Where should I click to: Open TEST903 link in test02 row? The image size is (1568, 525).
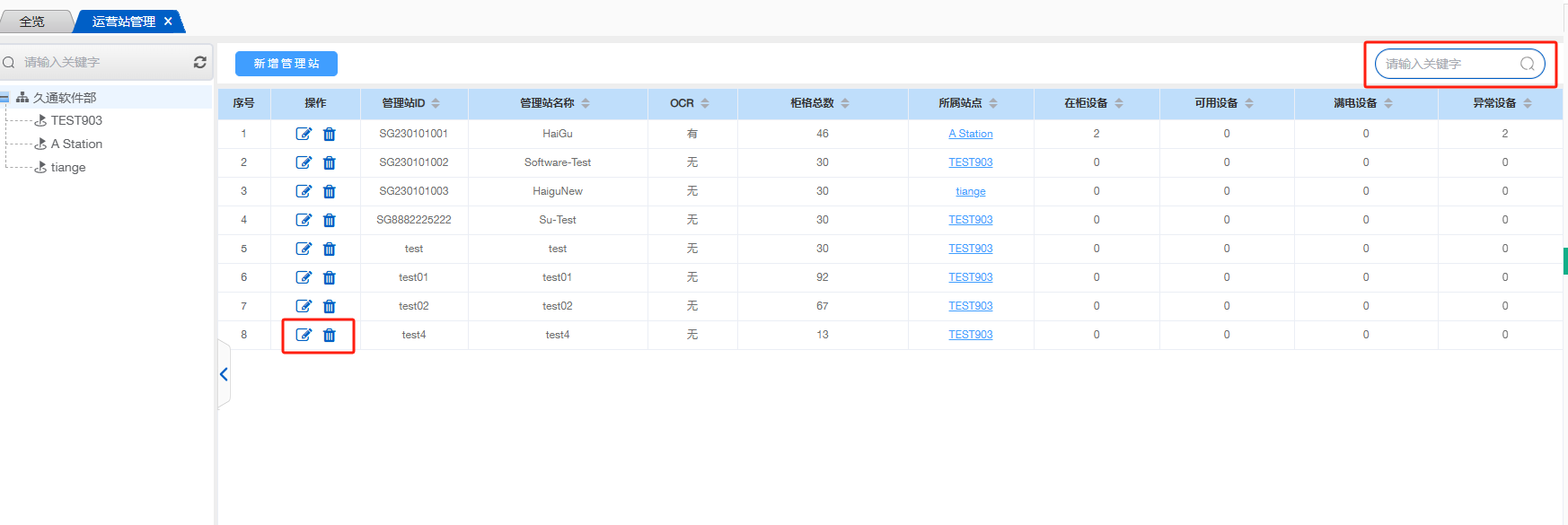coord(971,306)
